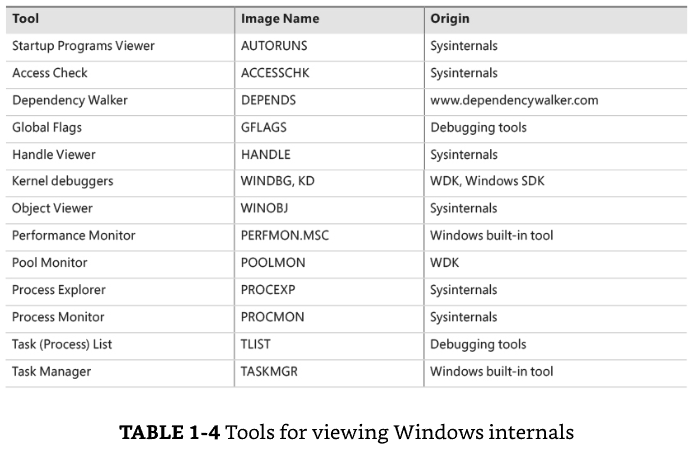This screenshot has height=457, width=692.
Task: Select the Access Check tool entry
Action: [50, 73]
